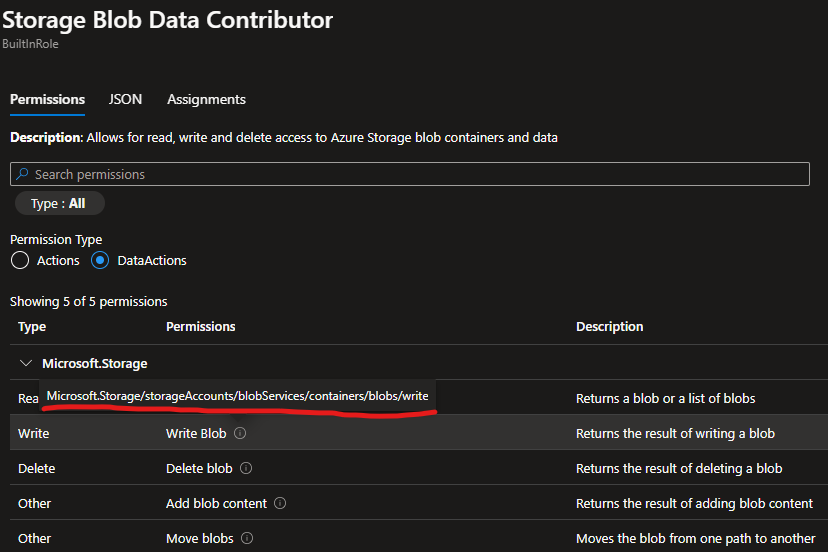Click 'Showing 5 of 5 permissions' text
The height and width of the screenshot is (552, 828).
(89, 301)
